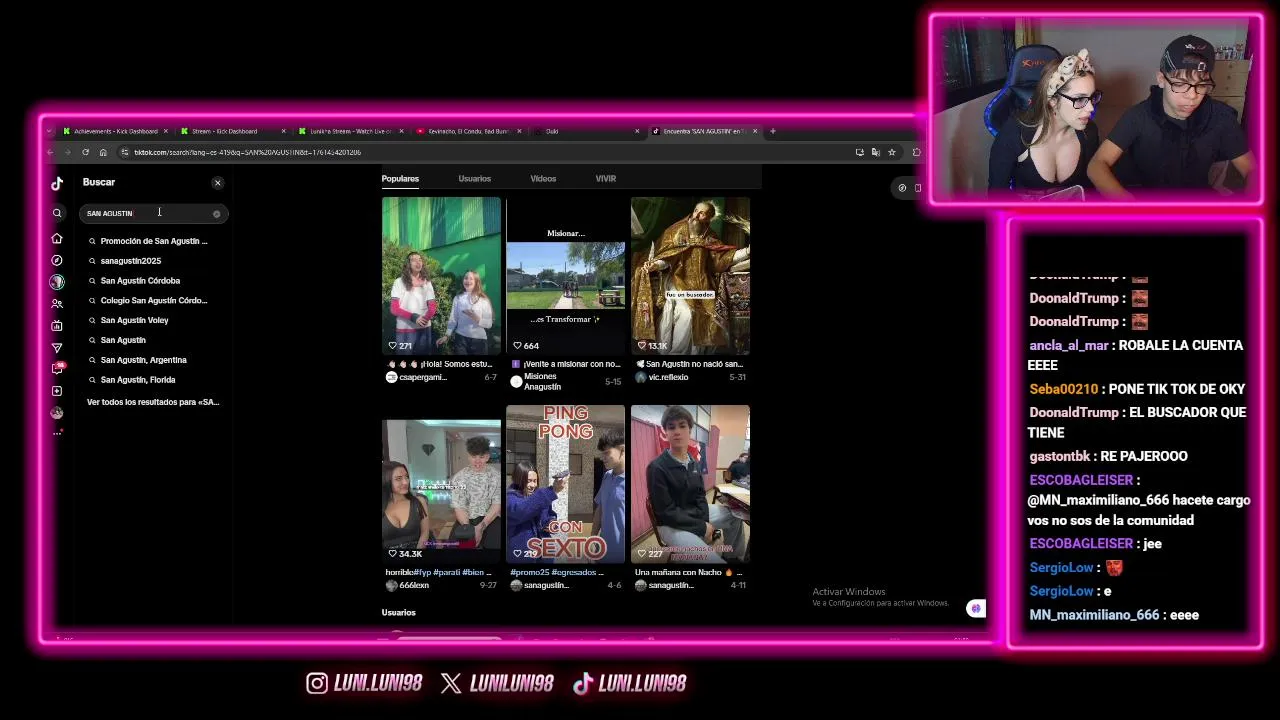Select suggestion San Agustin, Florida
The image size is (1280, 720).
point(138,380)
